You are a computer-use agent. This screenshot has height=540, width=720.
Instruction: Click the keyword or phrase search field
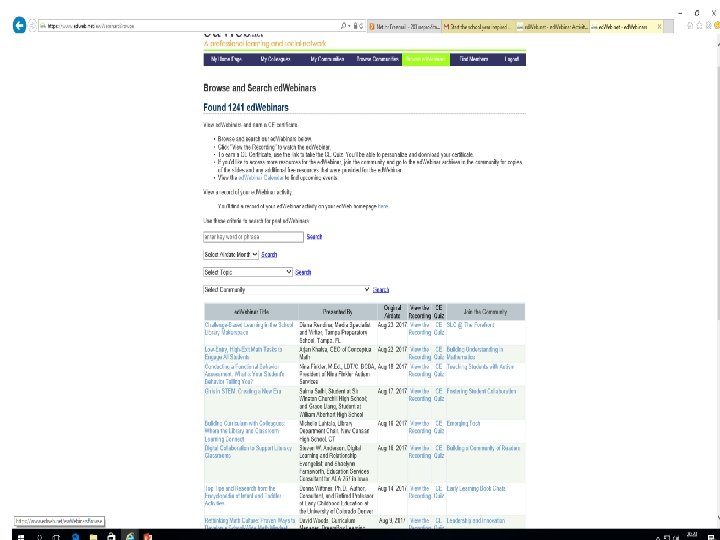point(253,237)
